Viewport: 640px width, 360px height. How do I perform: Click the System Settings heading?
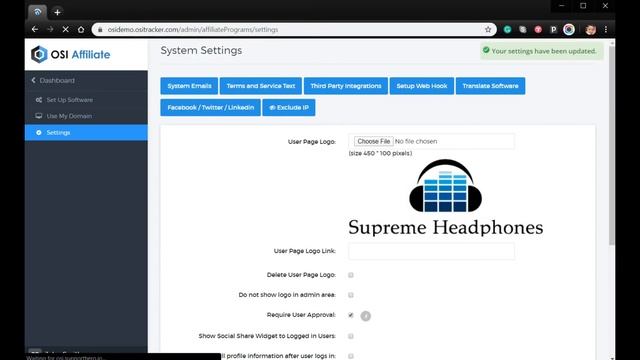coord(201,51)
